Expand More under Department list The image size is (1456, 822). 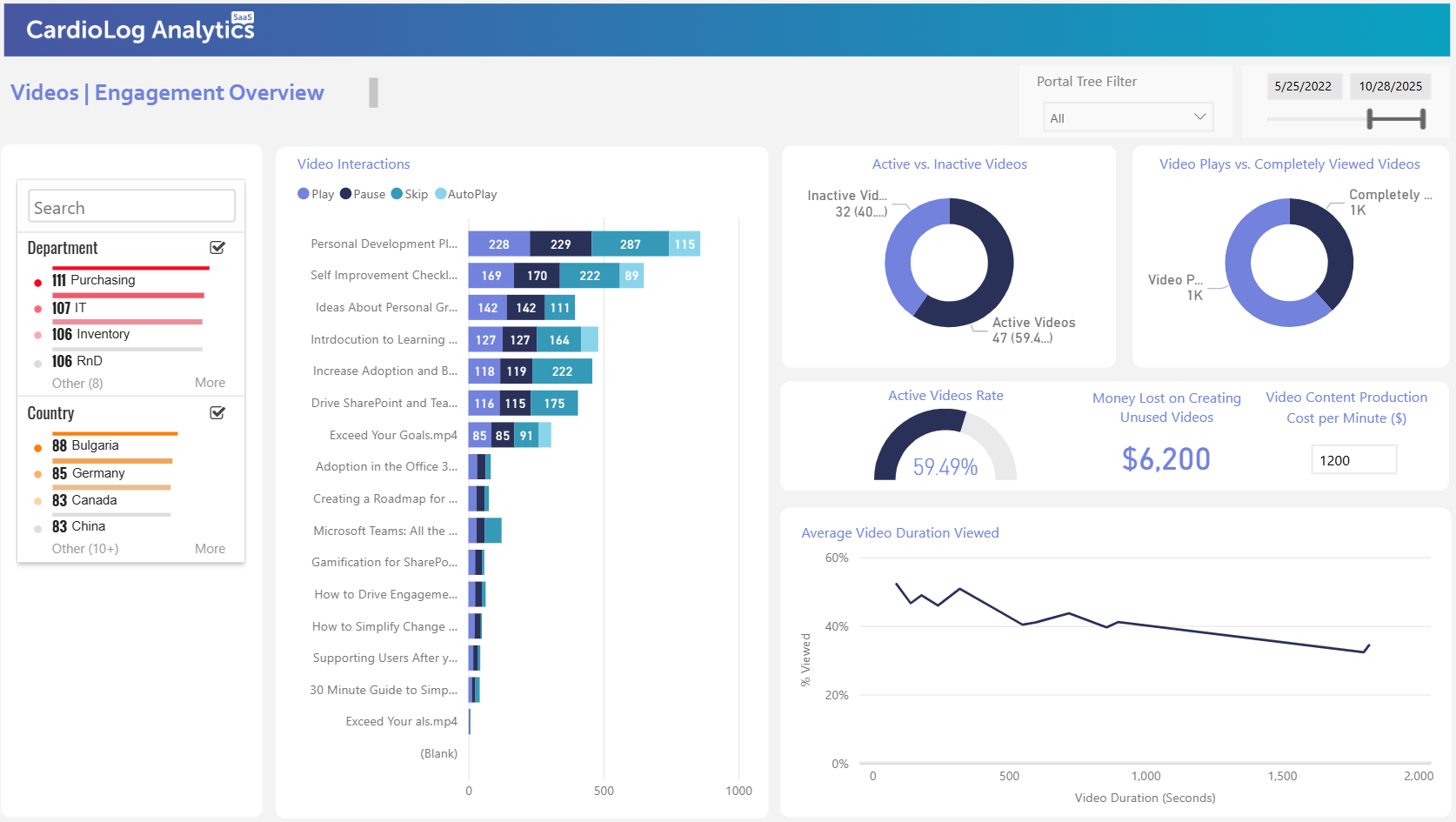(210, 383)
